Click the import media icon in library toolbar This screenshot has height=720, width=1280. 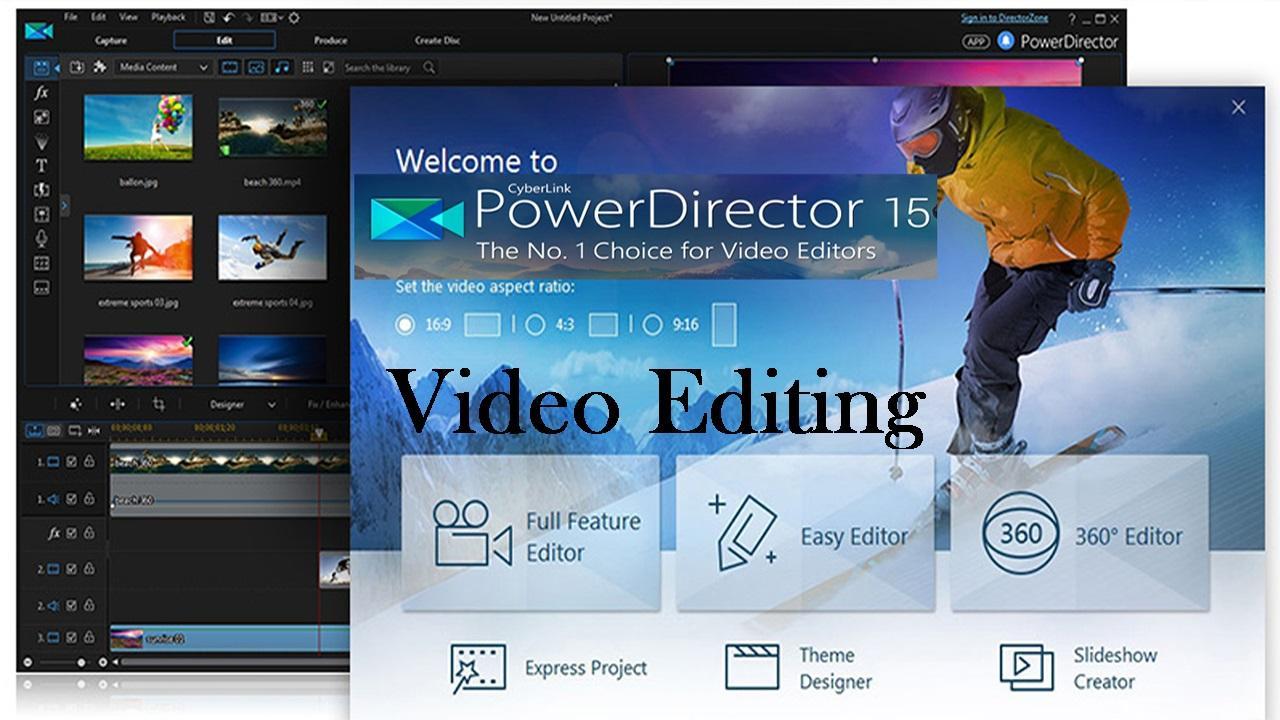tap(76, 67)
